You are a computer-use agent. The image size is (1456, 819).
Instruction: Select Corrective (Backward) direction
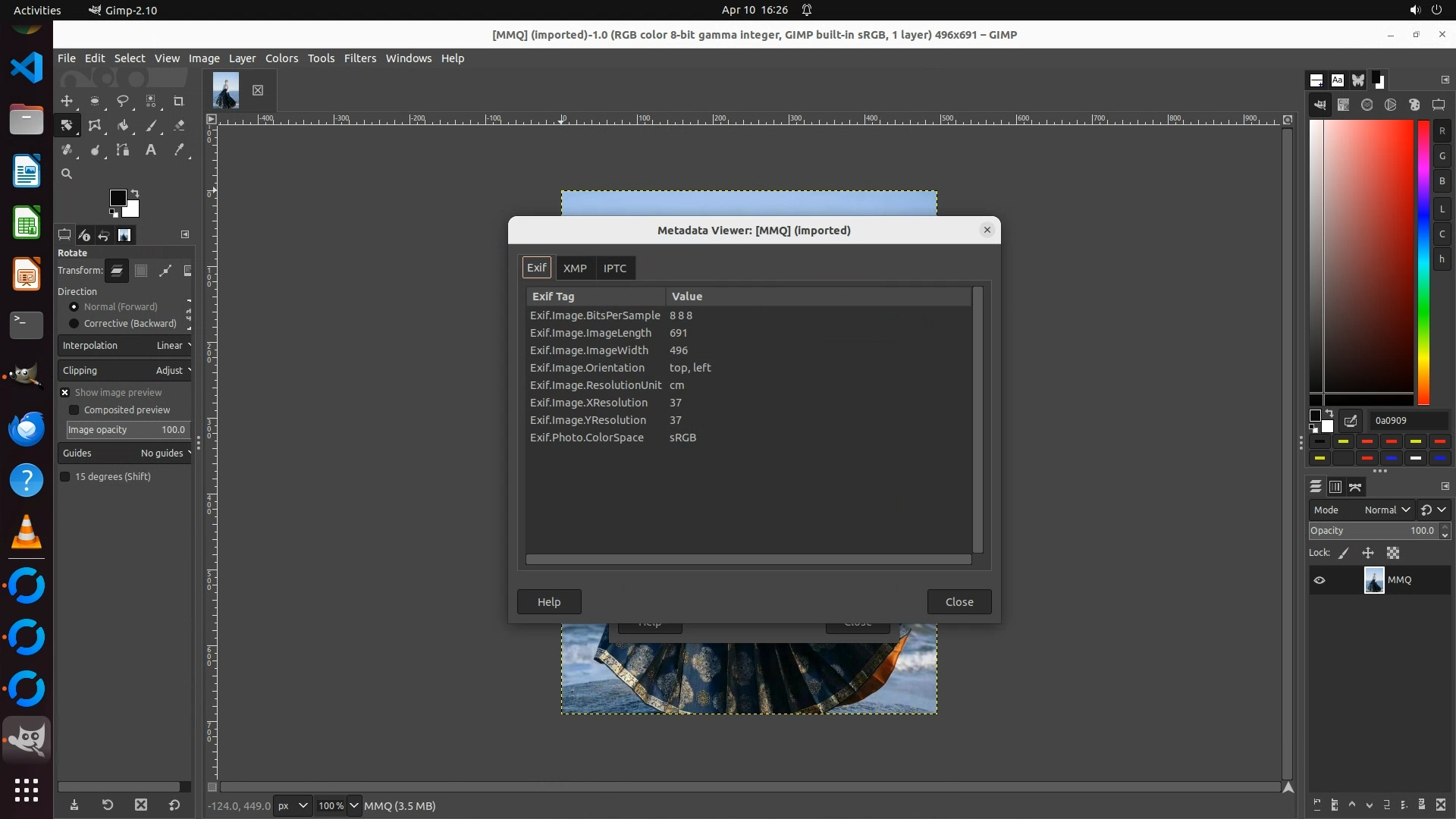[74, 324]
